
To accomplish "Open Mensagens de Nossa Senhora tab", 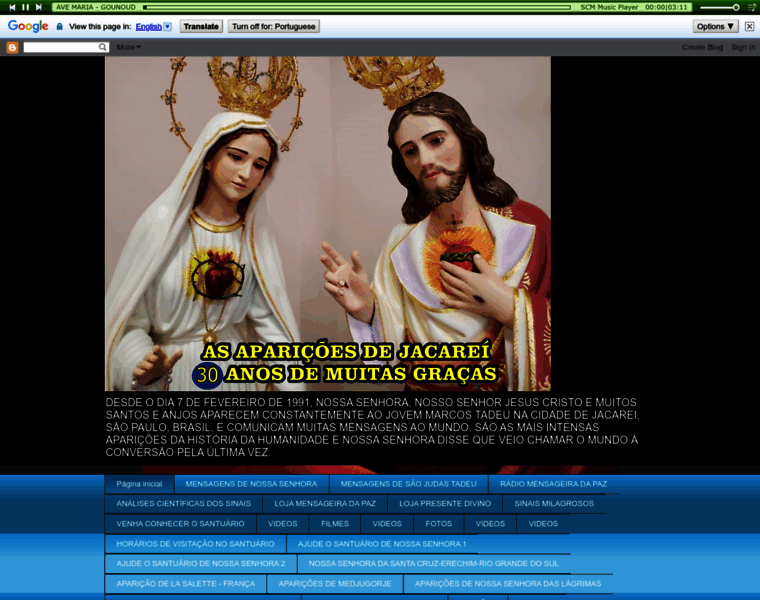I will (251, 483).
